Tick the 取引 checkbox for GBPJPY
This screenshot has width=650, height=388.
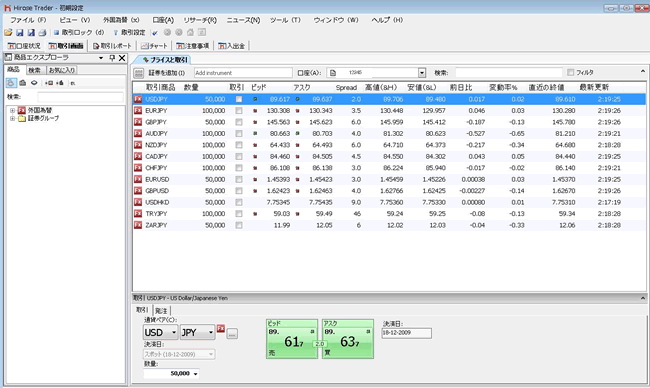[x=239, y=122]
